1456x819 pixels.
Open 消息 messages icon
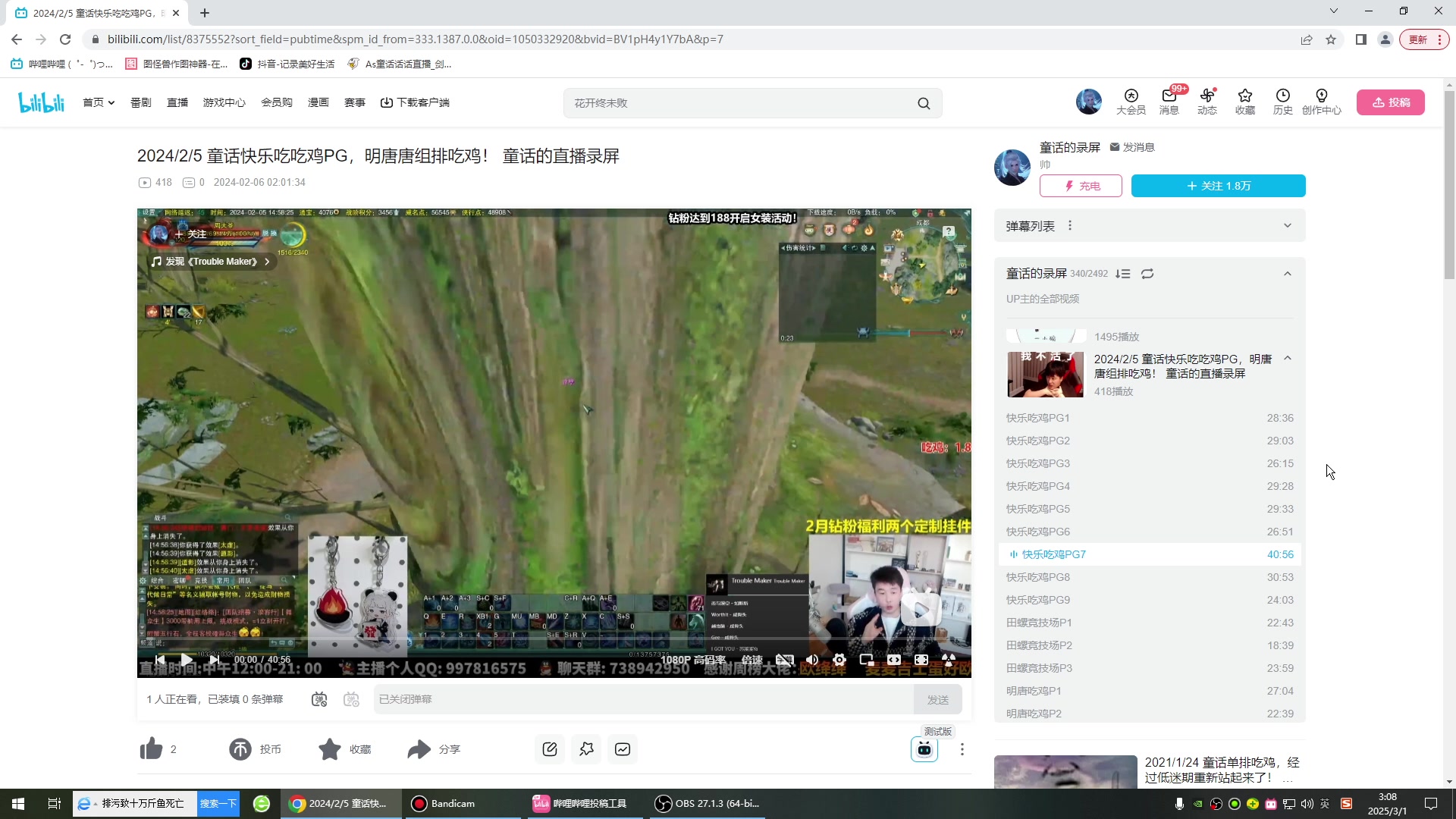pos(1169,102)
